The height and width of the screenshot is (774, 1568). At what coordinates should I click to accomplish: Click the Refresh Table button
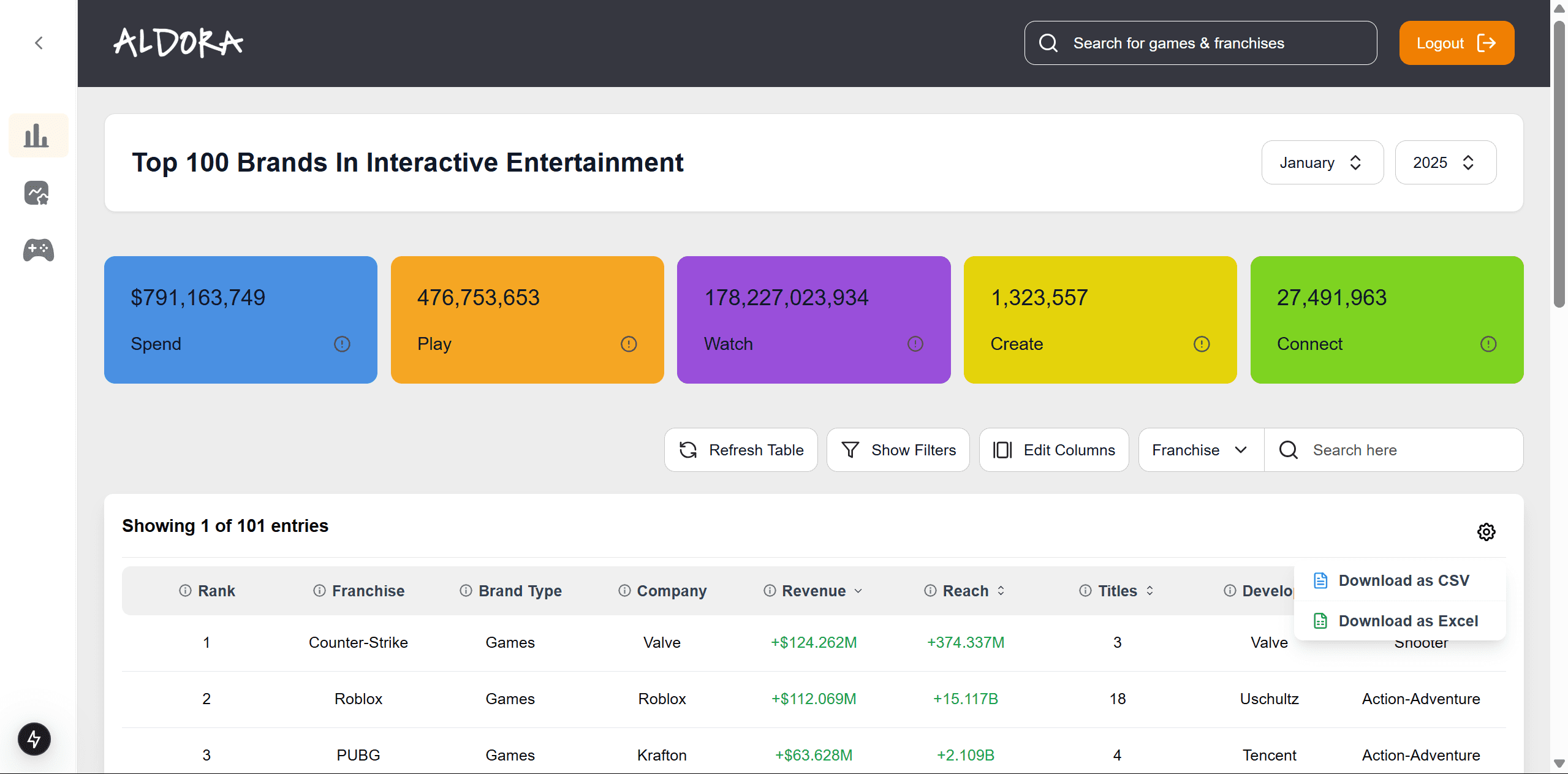click(741, 450)
